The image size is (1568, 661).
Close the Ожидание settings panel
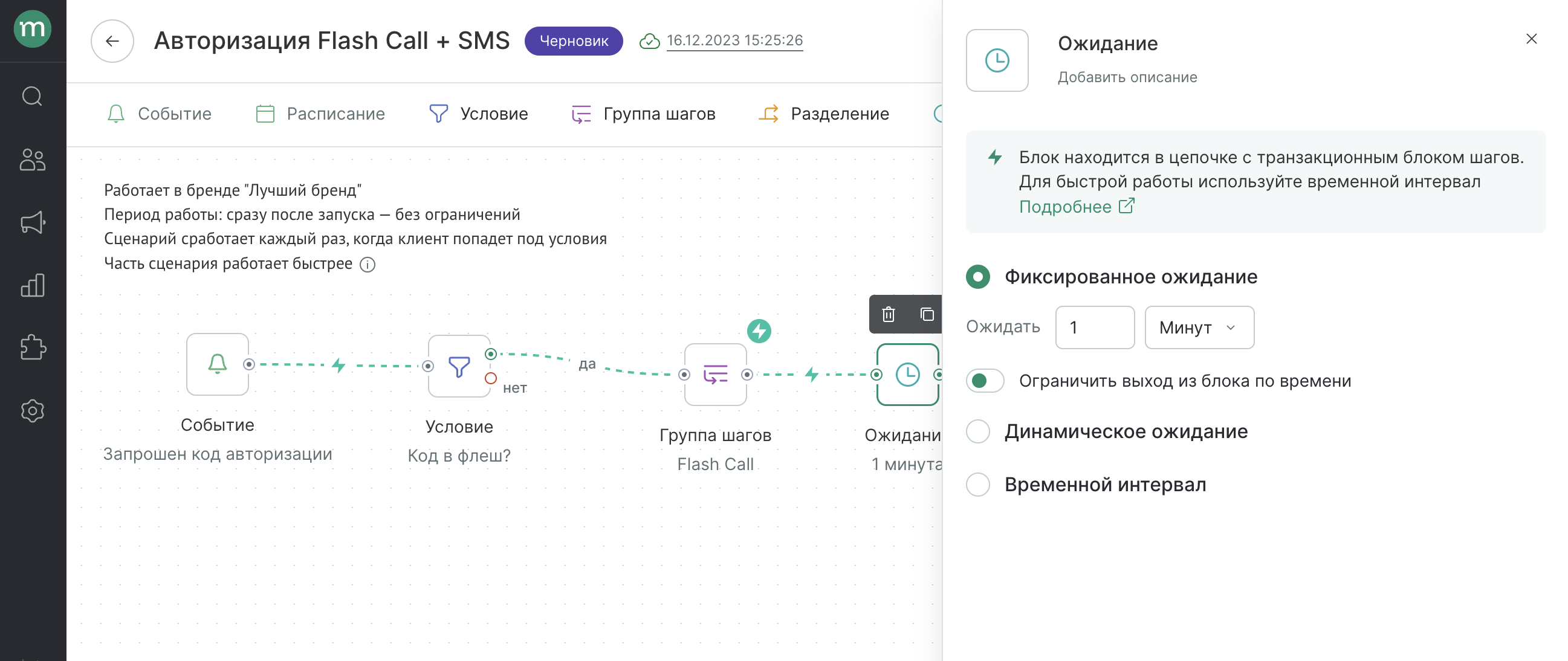[1532, 39]
